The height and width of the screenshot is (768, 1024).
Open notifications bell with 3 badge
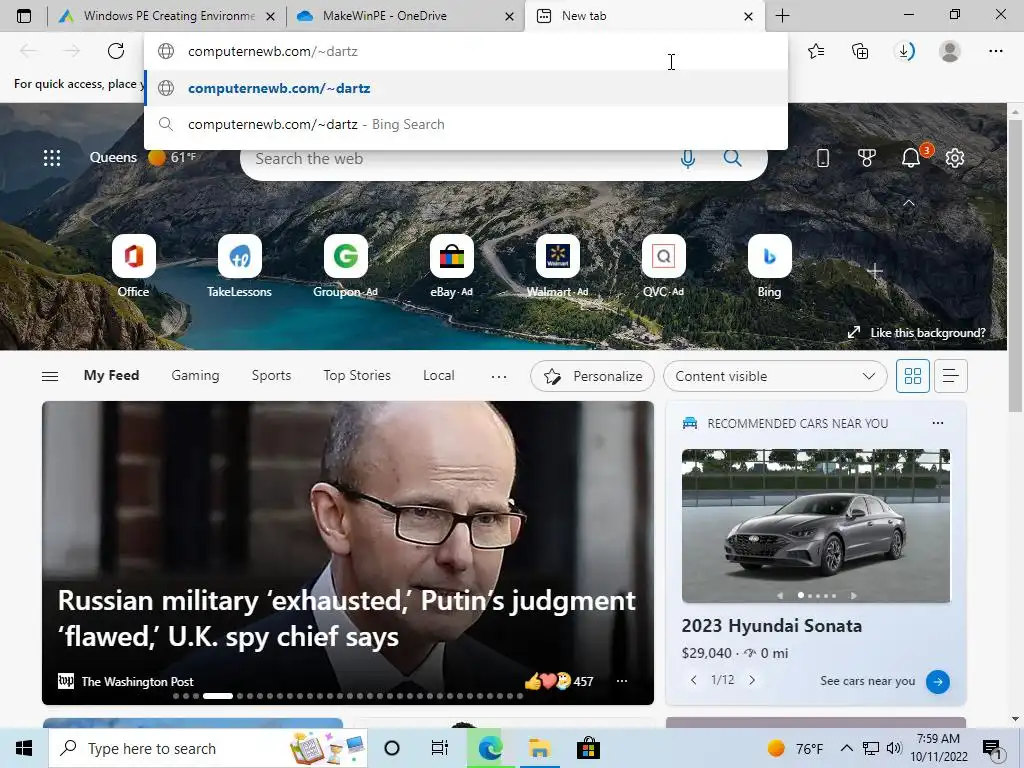point(912,157)
